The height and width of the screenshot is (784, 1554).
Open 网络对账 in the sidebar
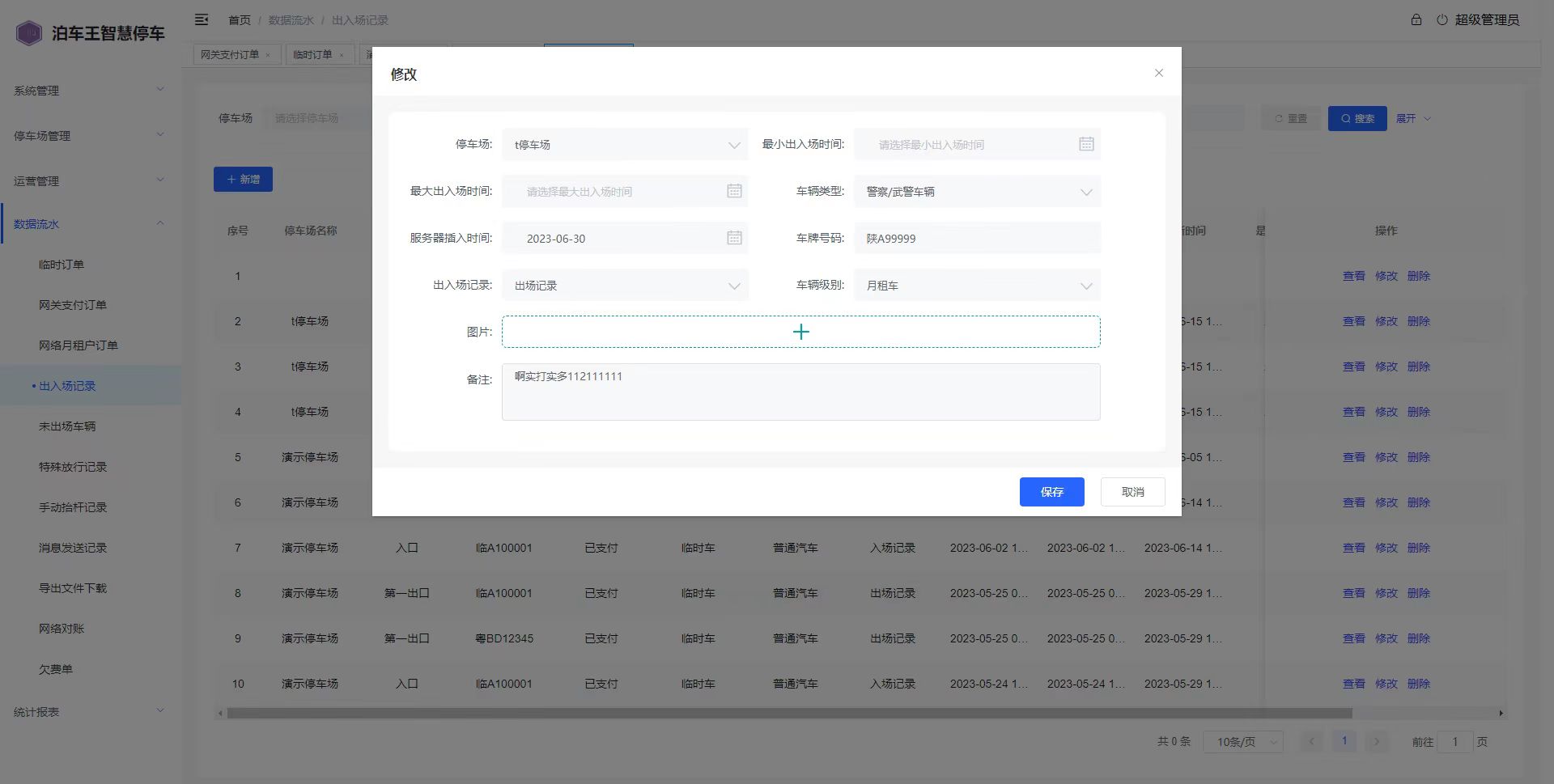tap(62, 629)
